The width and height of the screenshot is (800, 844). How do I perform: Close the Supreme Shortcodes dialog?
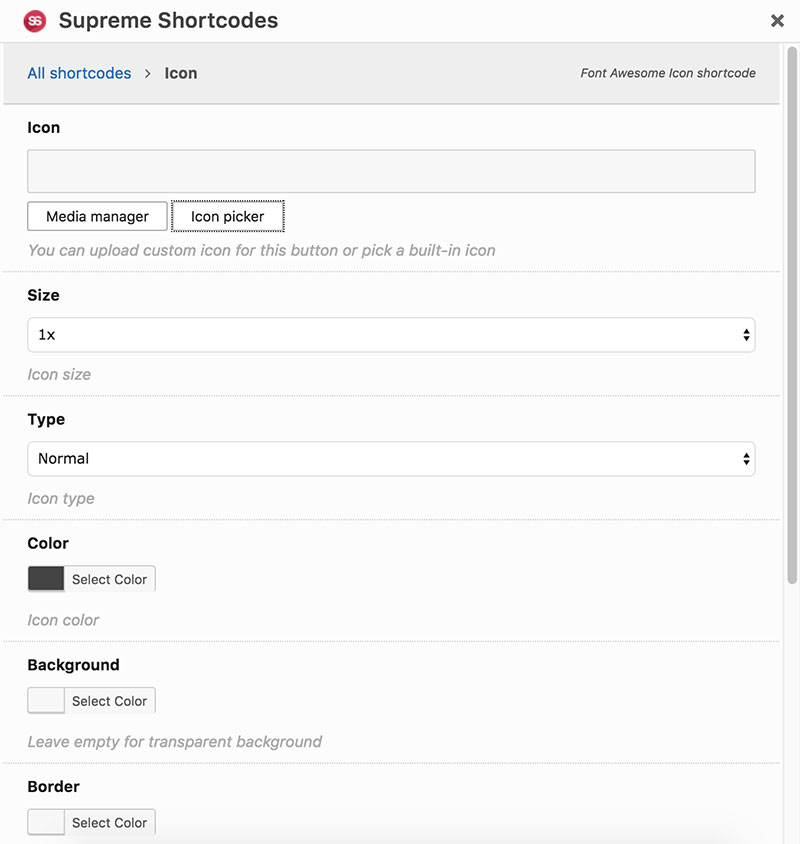[777, 21]
